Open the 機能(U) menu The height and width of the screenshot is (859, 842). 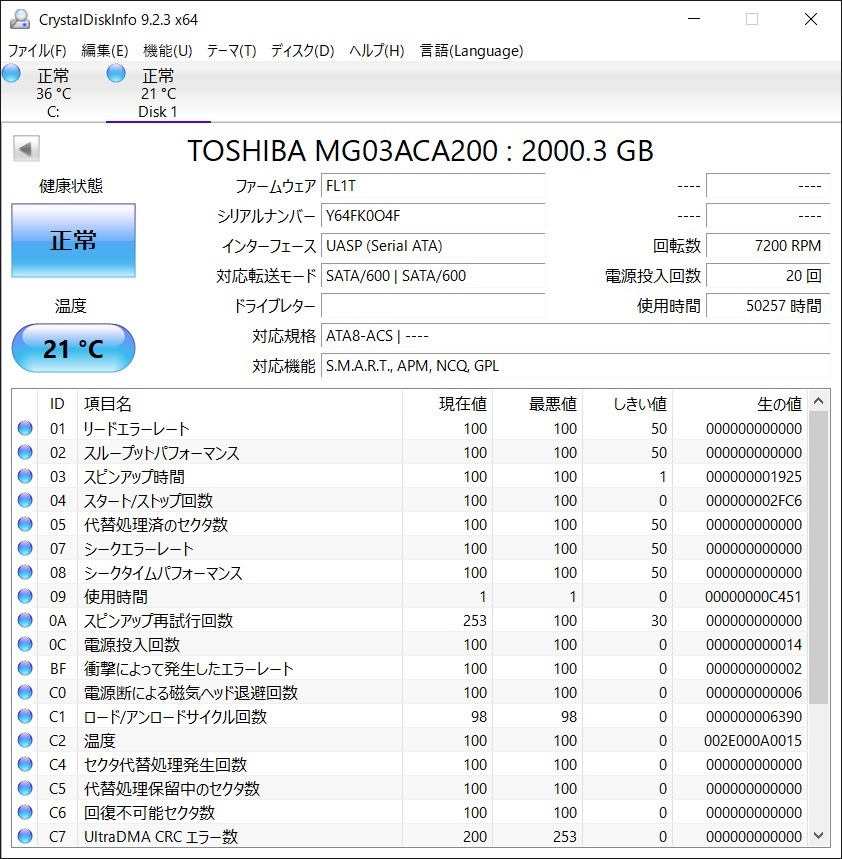pos(167,51)
